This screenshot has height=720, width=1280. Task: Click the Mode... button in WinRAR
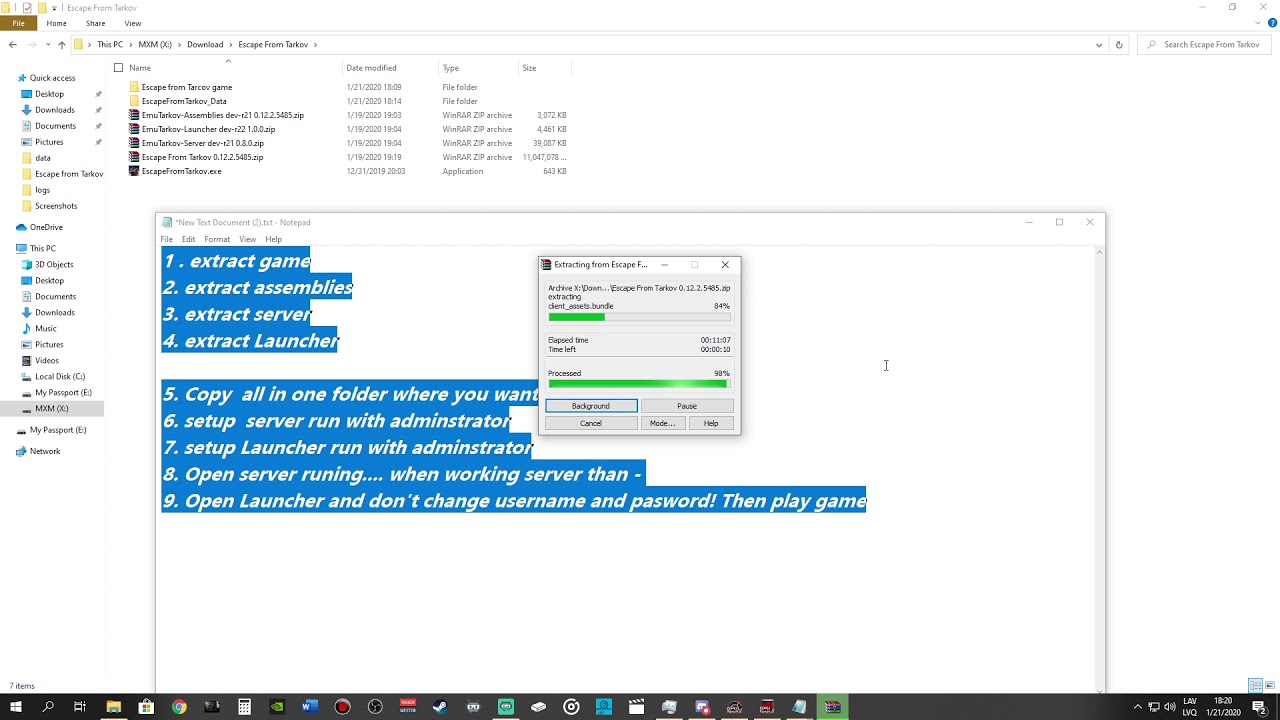(x=662, y=423)
